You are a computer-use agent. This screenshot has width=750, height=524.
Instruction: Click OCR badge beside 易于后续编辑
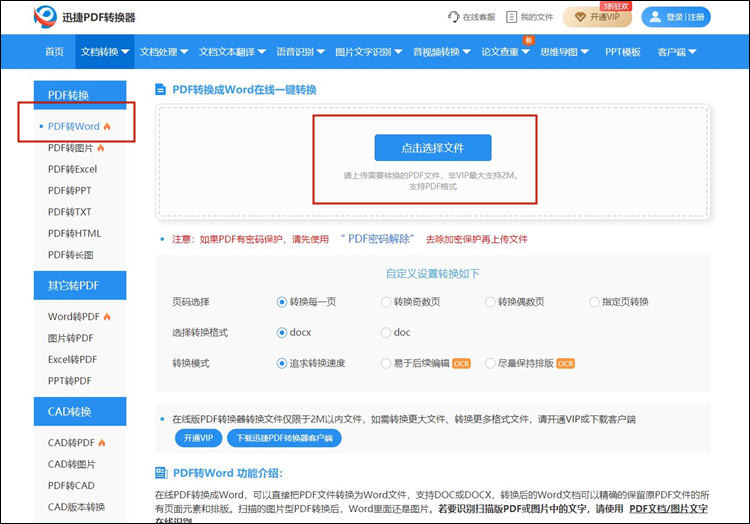pos(461,364)
